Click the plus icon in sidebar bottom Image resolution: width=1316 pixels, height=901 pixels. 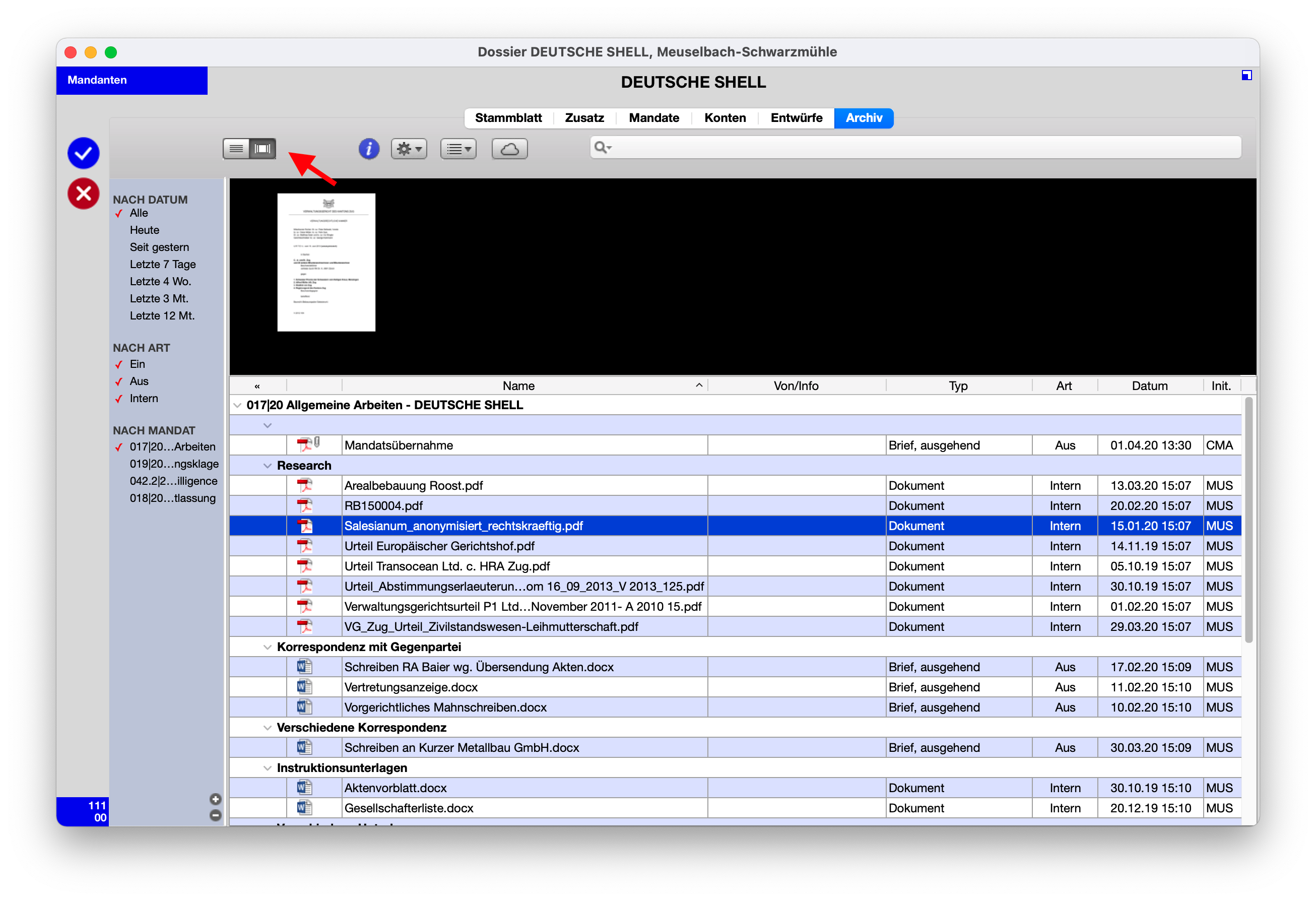[x=215, y=799]
